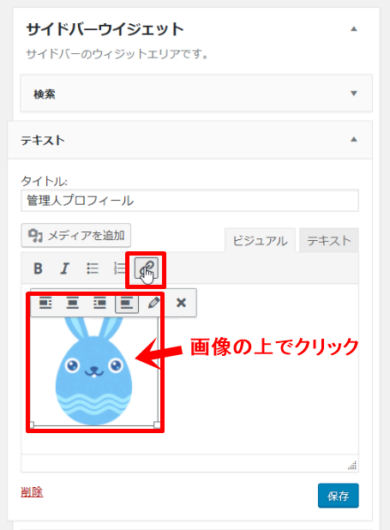The width and height of the screenshot is (390, 530).
Task: Collapse the テキスト widget arrow
Action: [x=354, y=139]
